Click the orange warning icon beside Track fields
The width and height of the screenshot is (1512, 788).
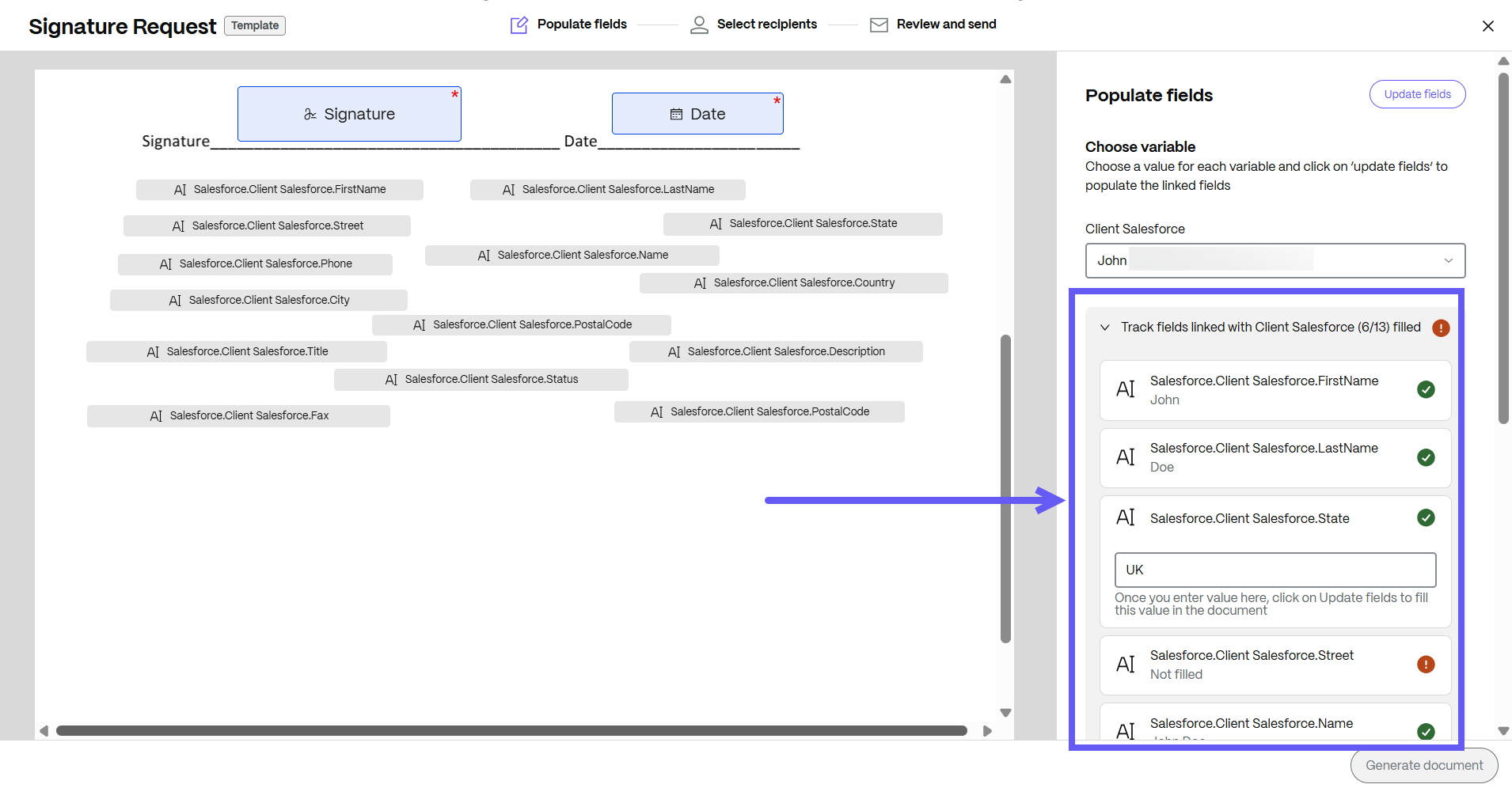pos(1441,328)
